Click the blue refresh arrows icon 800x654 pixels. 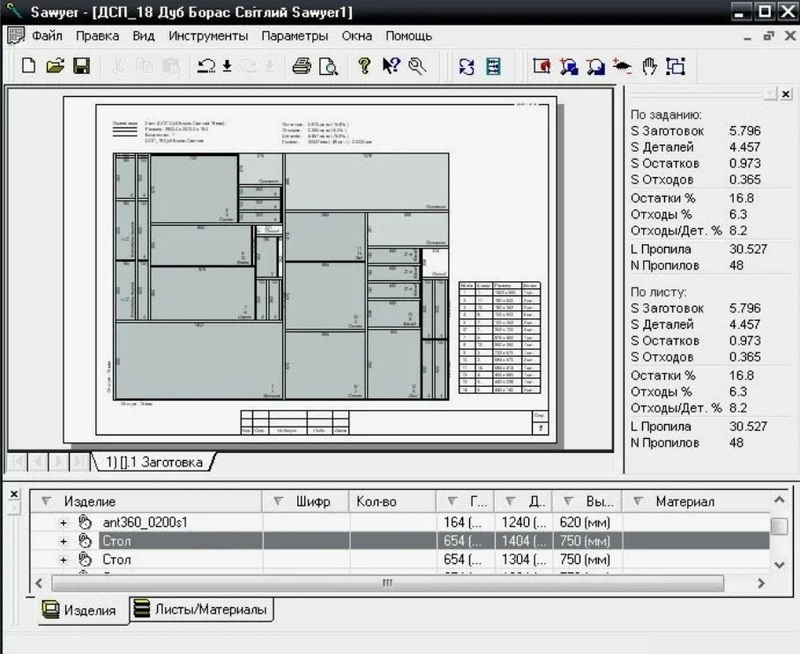[x=466, y=66]
